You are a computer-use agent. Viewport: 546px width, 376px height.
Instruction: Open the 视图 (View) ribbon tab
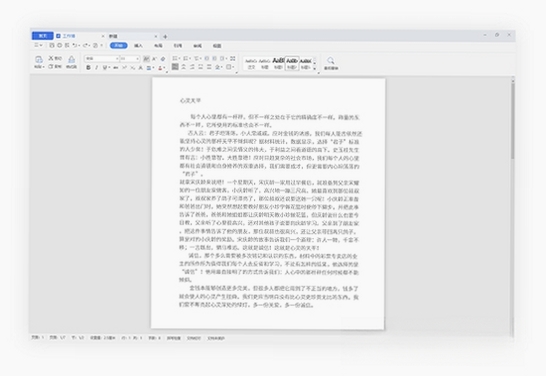tap(217, 46)
